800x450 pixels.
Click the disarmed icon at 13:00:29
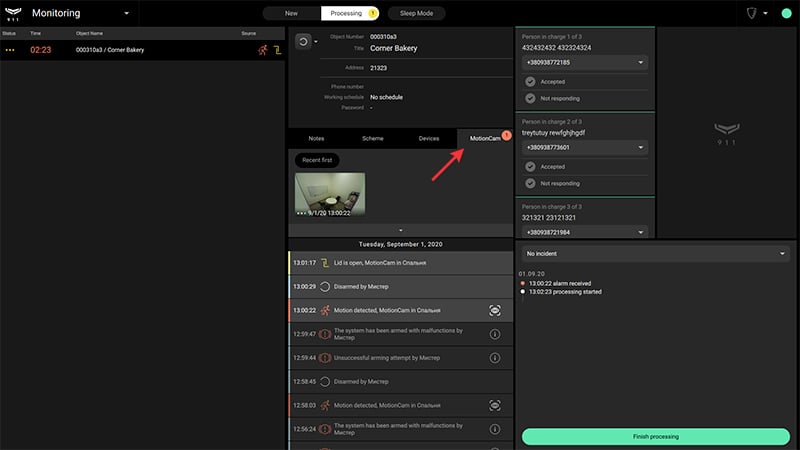point(325,287)
